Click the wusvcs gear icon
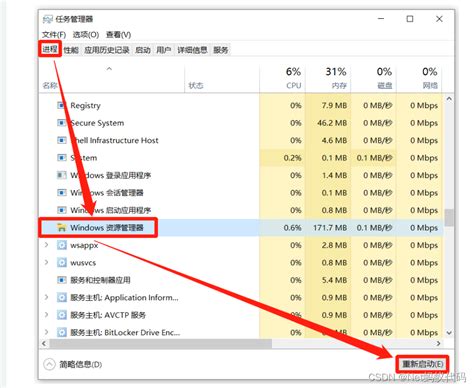 pos(61,263)
